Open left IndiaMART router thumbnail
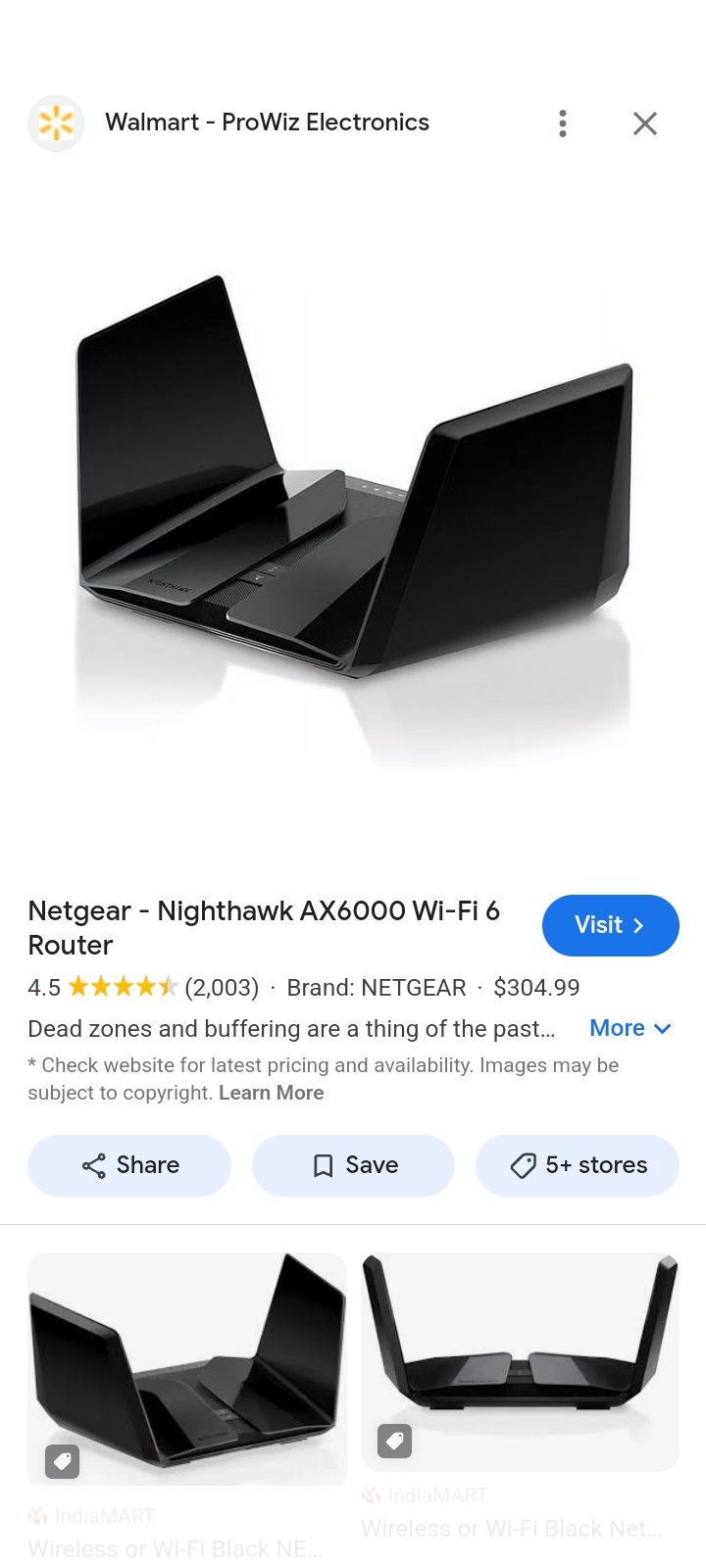The image size is (706, 1568). [187, 1369]
